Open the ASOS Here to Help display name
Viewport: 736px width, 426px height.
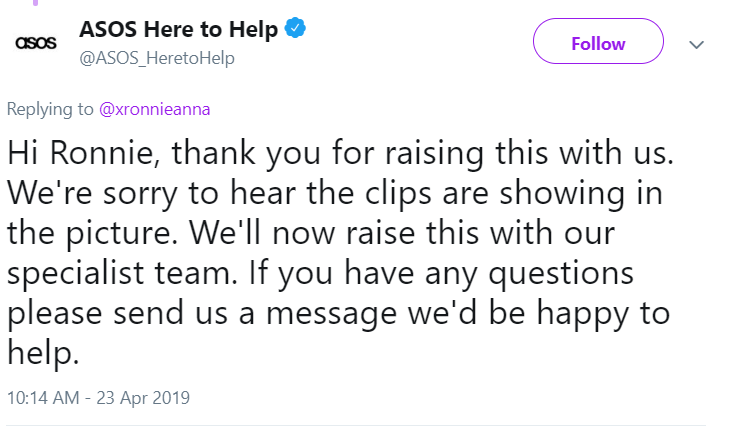[178, 30]
